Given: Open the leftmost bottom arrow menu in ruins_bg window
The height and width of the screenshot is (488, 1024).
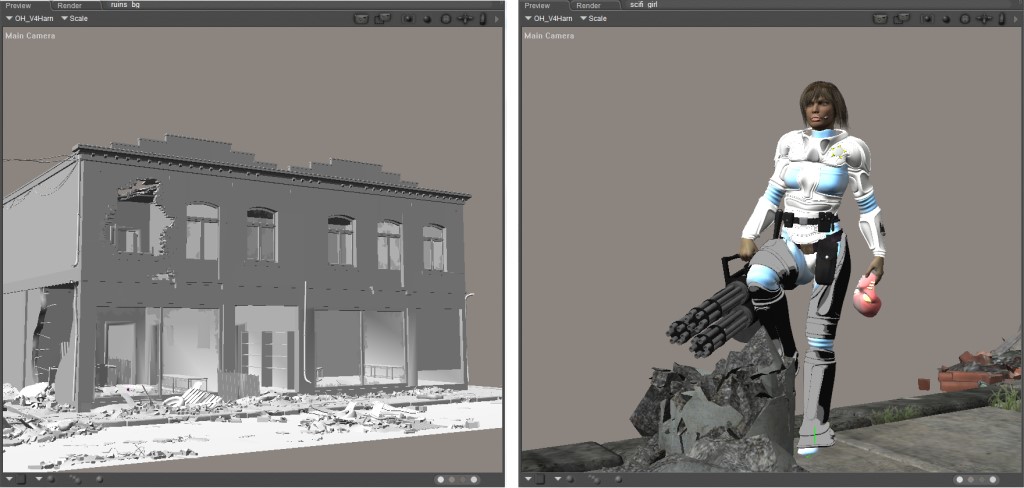Looking at the screenshot, I should click(x=9, y=479).
